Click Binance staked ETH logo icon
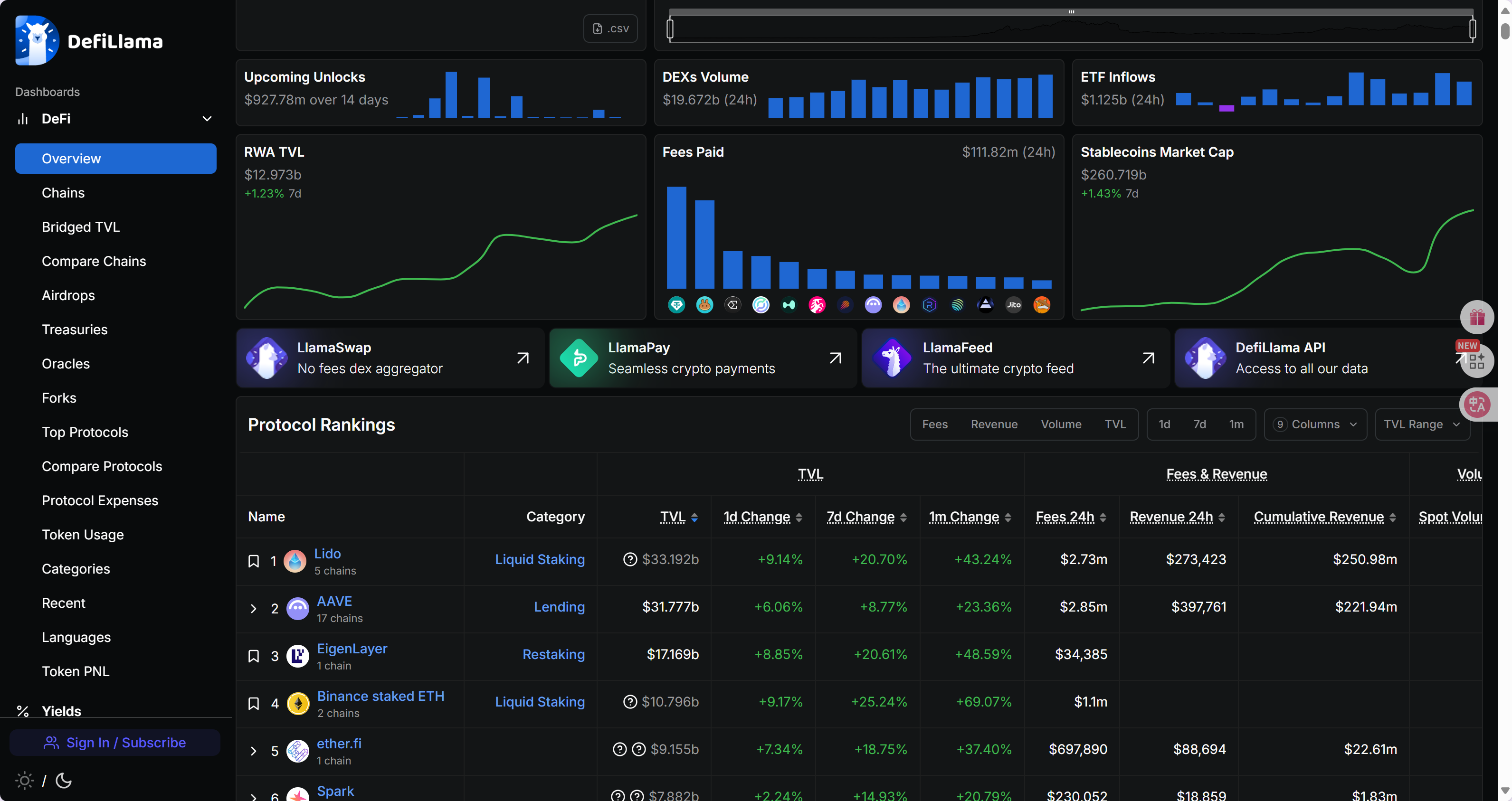The height and width of the screenshot is (801, 1512). point(298,704)
